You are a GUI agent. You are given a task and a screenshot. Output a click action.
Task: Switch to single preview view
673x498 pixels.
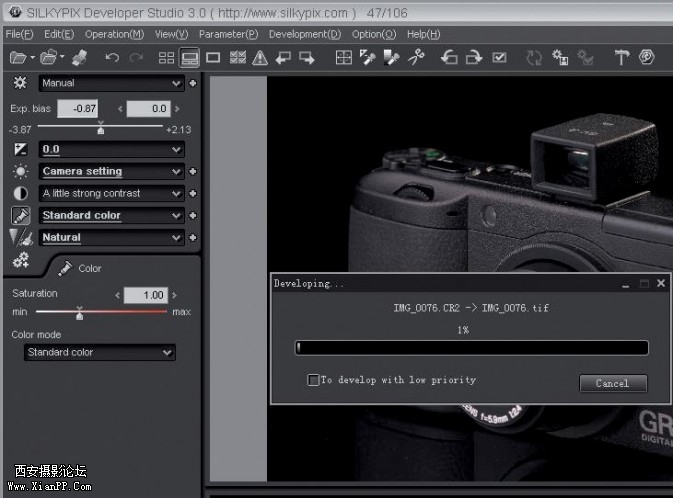tap(213, 58)
